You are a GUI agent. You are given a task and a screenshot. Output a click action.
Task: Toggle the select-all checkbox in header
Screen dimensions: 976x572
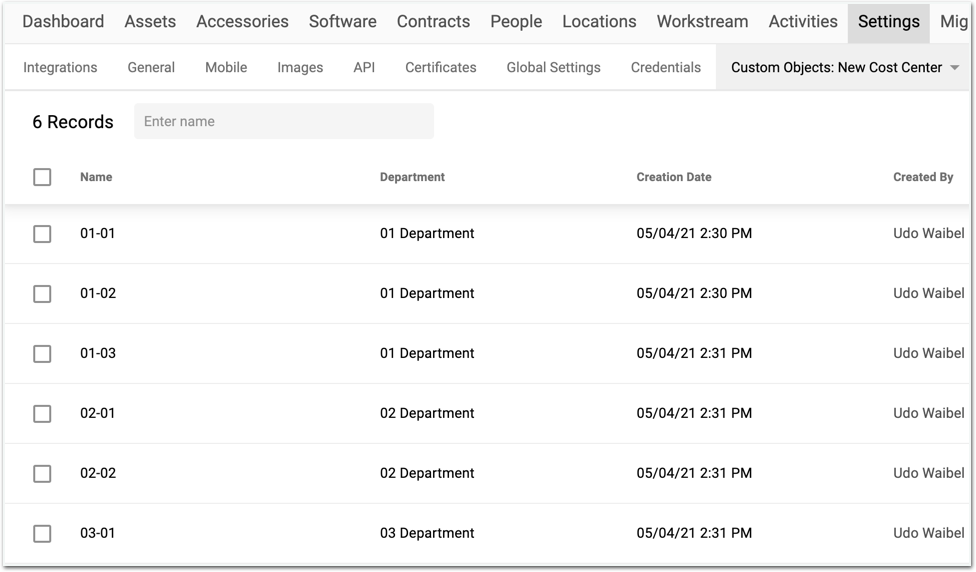tap(42, 177)
